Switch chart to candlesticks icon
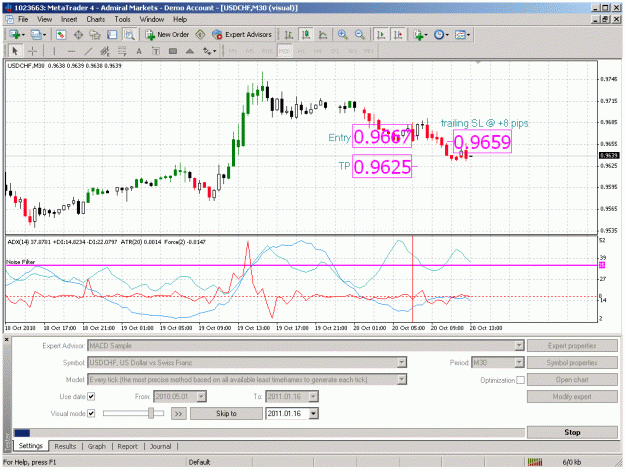 coord(306,35)
